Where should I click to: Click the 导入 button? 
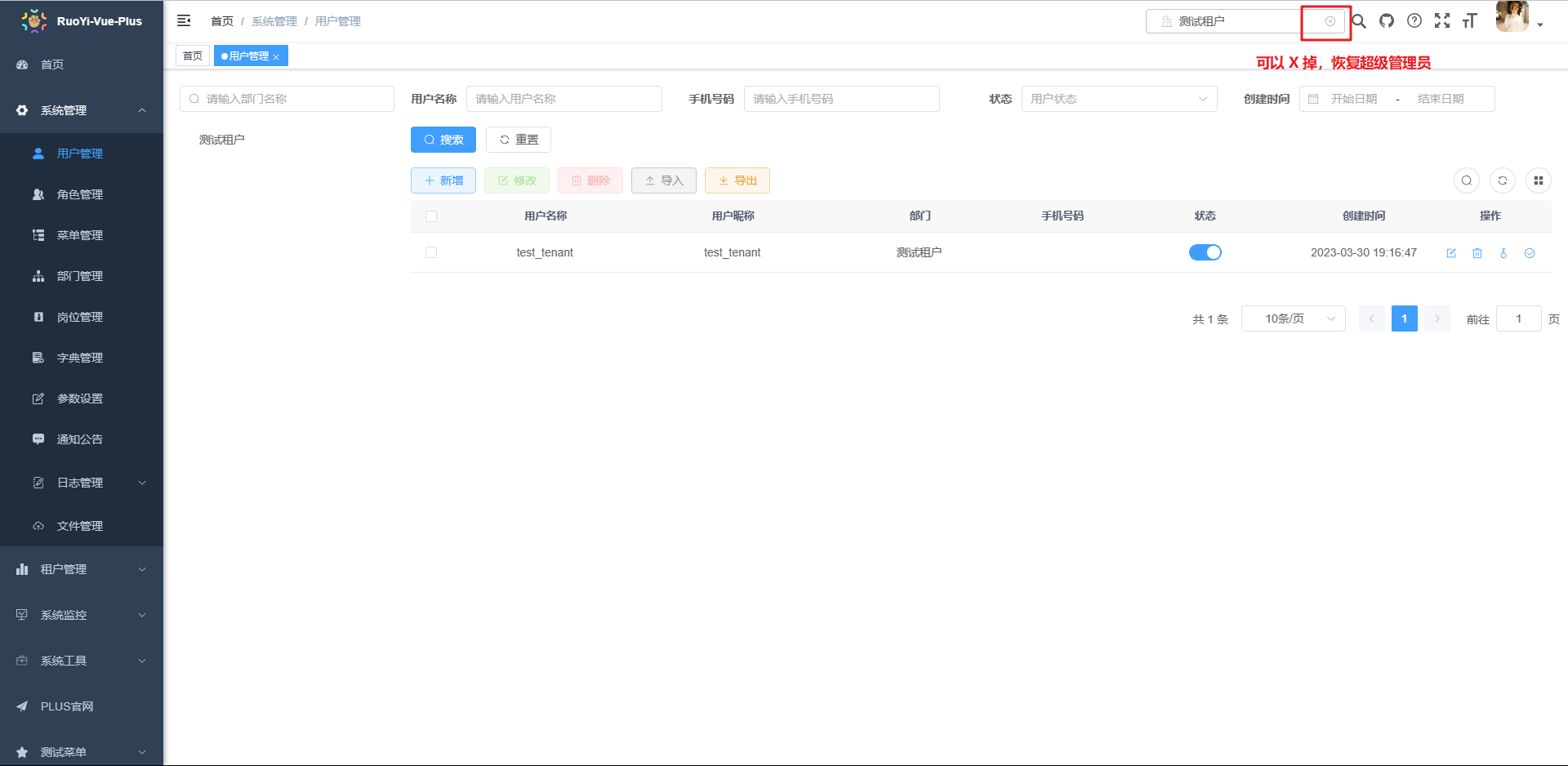[664, 180]
